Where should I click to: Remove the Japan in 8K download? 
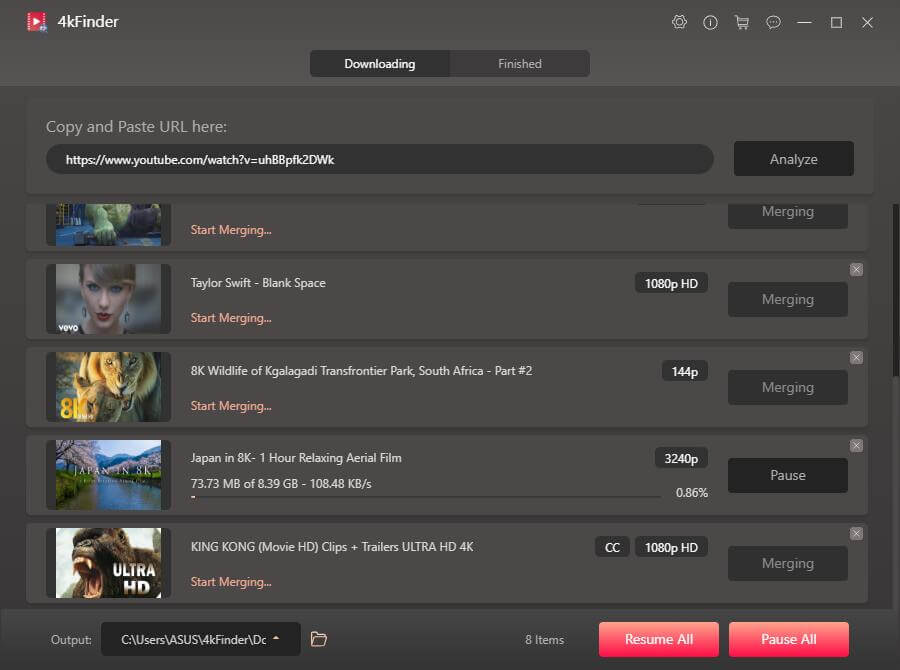856,446
